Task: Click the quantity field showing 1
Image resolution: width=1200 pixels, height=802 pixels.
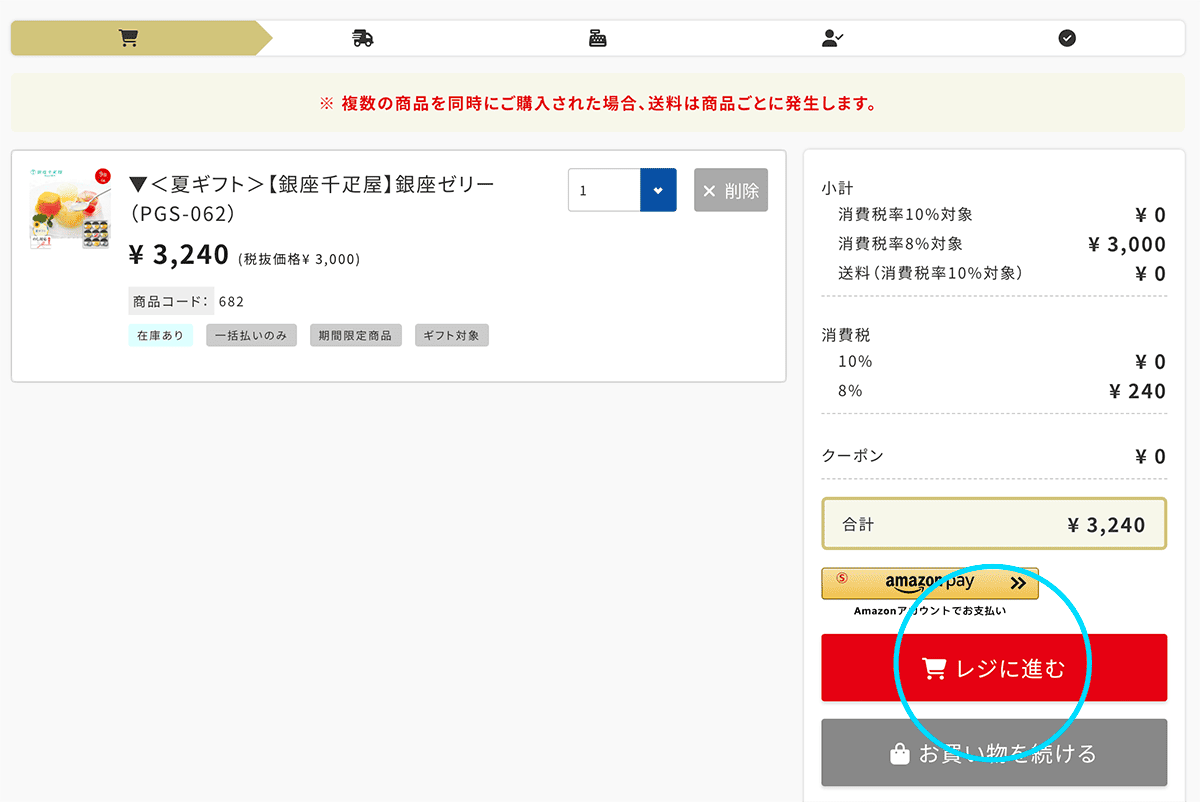Action: coord(604,190)
